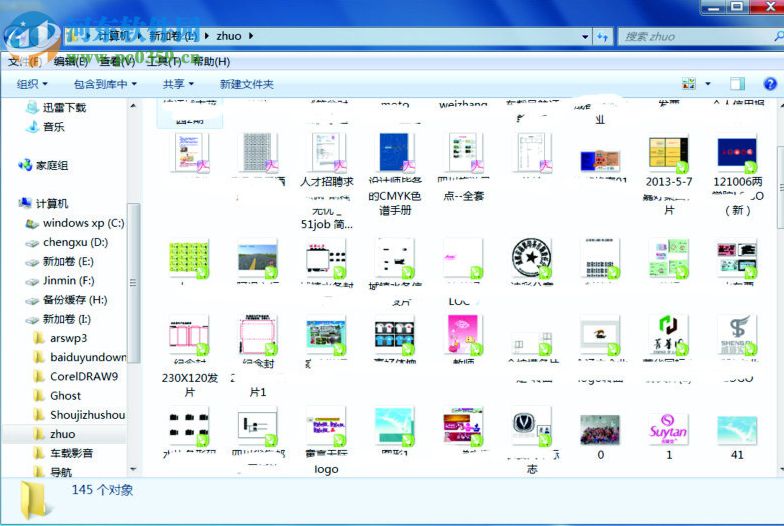The image size is (784, 526).
Task: Select the Suytan logo image named 1
Action: 668,430
